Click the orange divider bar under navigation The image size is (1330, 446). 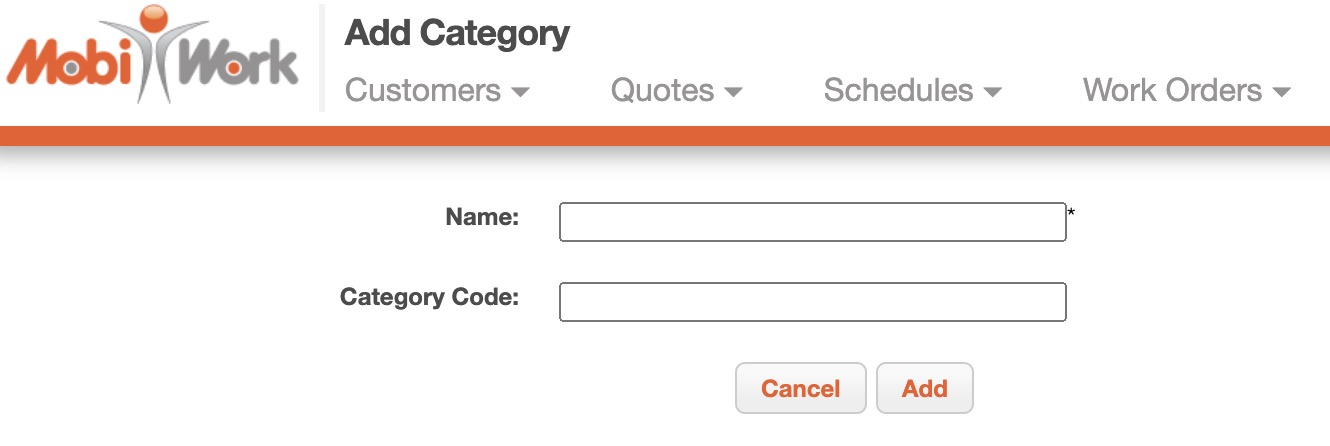click(665, 136)
